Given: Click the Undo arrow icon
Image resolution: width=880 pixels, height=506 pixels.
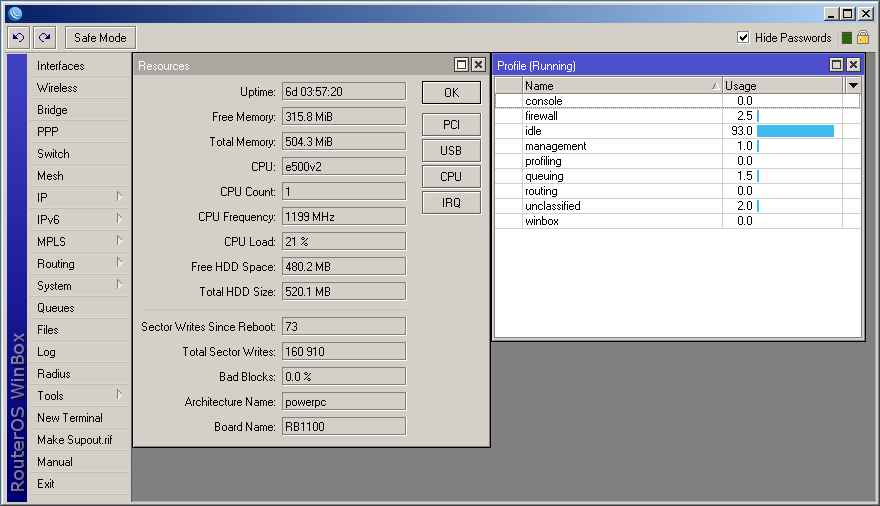Looking at the screenshot, I should tap(19, 38).
